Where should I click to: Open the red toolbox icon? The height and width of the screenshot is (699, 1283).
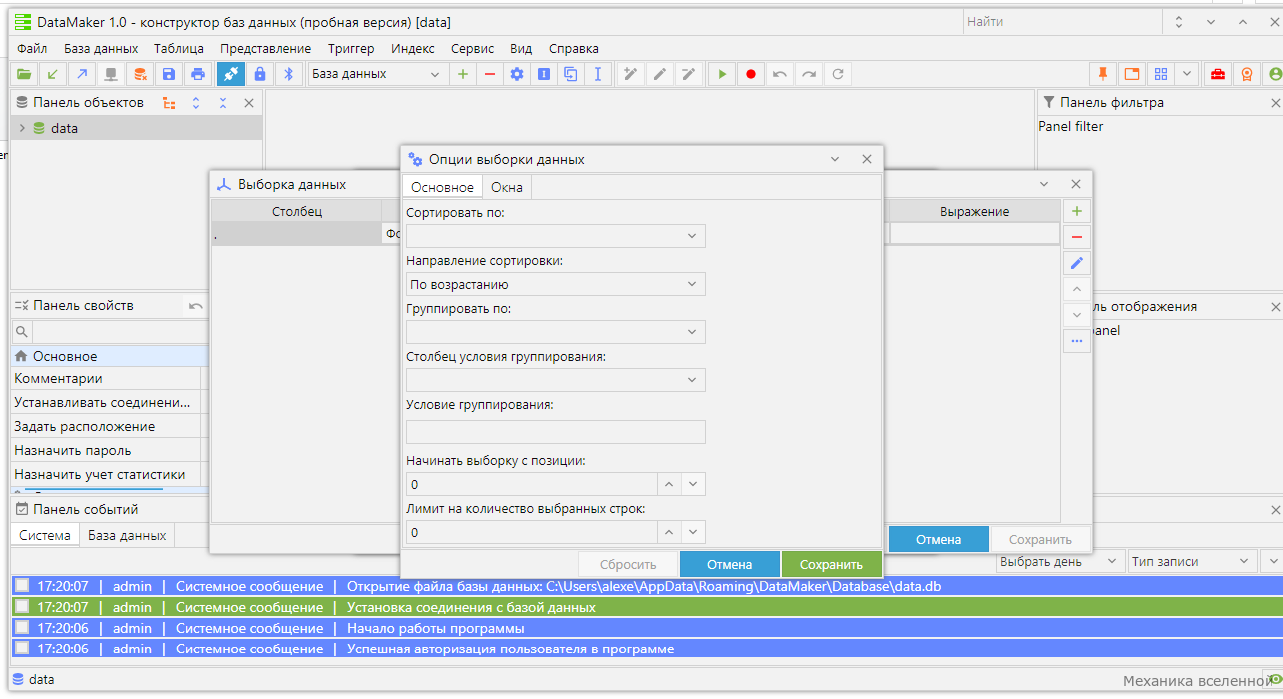tap(1218, 74)
